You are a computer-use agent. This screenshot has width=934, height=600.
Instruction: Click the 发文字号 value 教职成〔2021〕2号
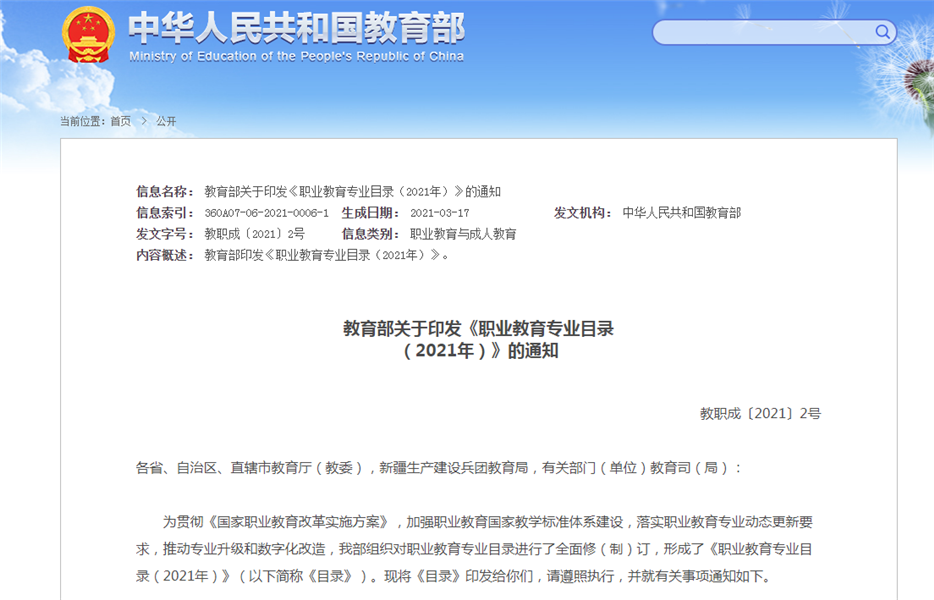tap(254, 234)
